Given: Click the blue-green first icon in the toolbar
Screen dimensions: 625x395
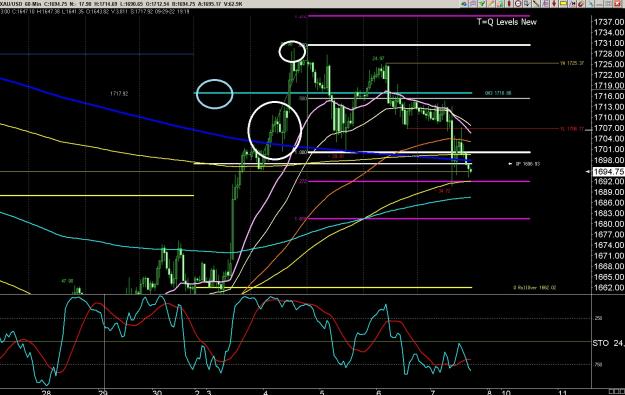Looking at the screenshot, I should click(464, 4).
